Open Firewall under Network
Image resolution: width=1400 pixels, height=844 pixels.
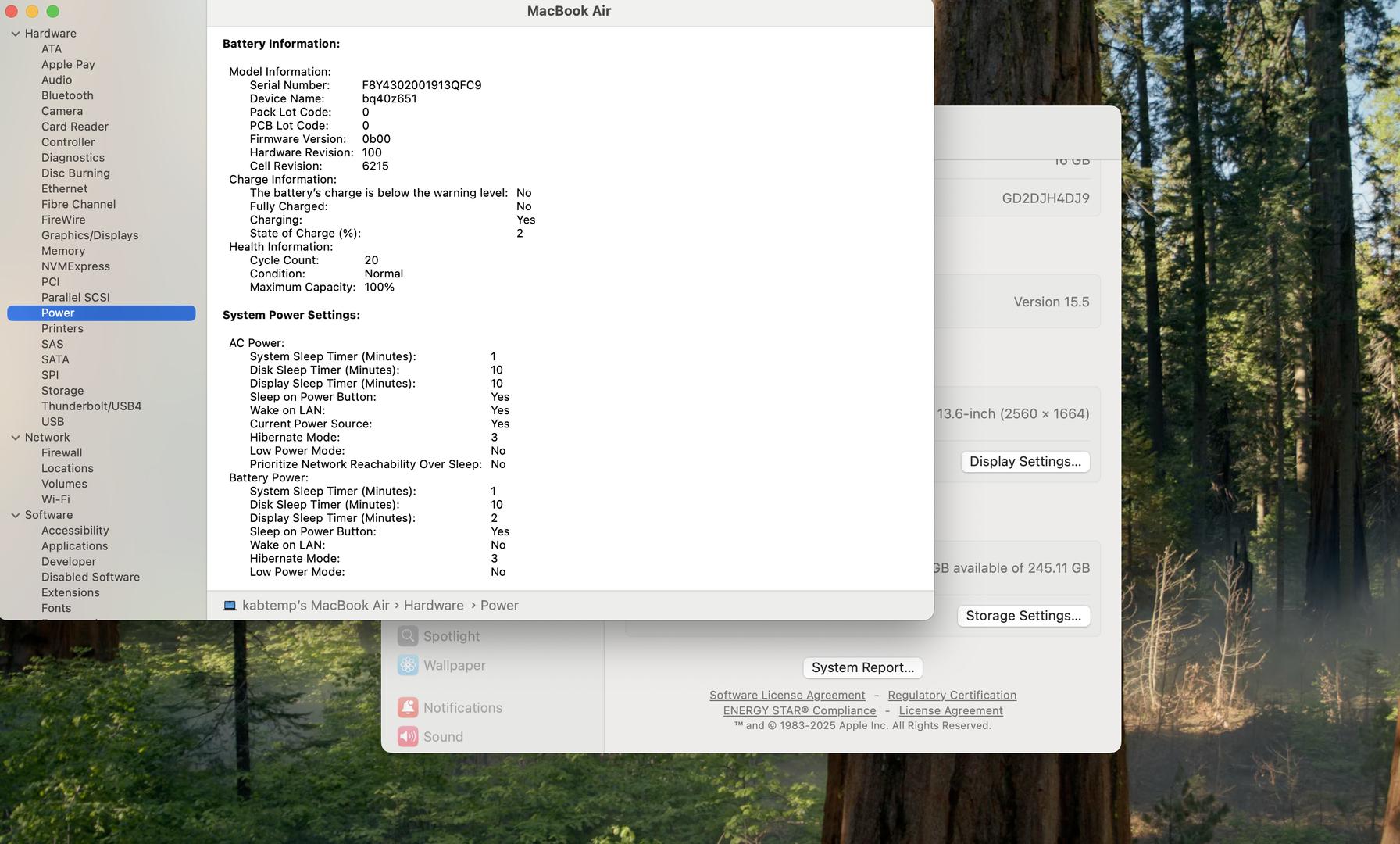click(62, 452)
